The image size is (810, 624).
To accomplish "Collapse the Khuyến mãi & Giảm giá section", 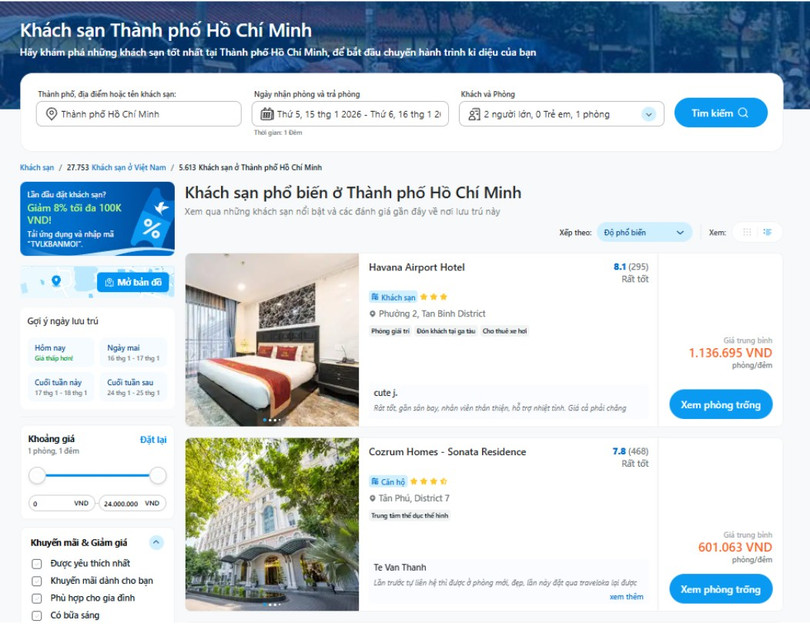I will point(156,542).
